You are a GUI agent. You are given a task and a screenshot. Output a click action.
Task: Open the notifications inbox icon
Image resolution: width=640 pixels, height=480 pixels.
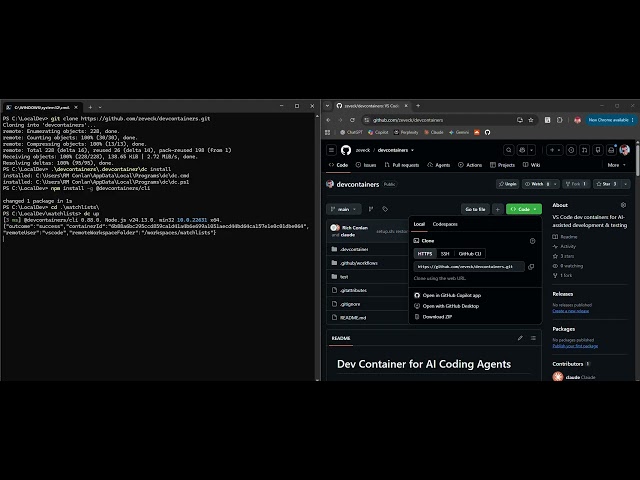[611, 150]
